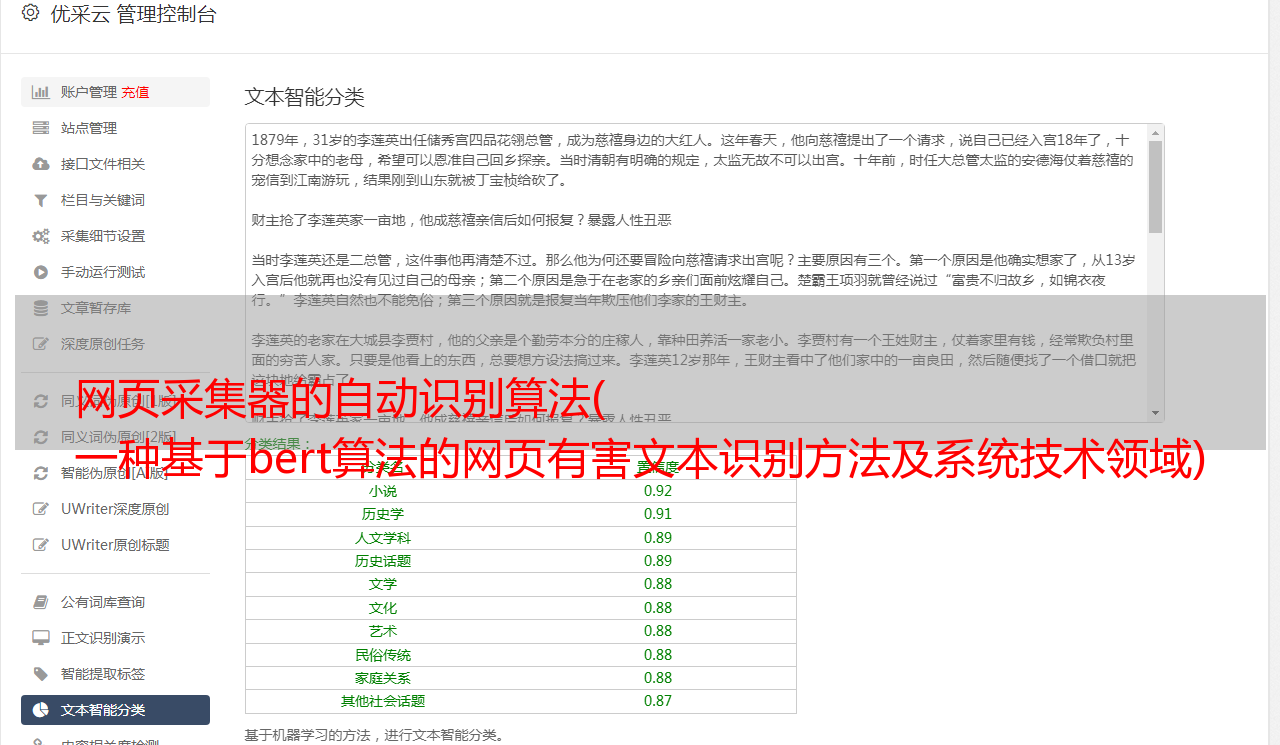Click the cloud upload icon for 接口文件相关
The height and width of the screenshot is (745, 1280).
[41, 164]
